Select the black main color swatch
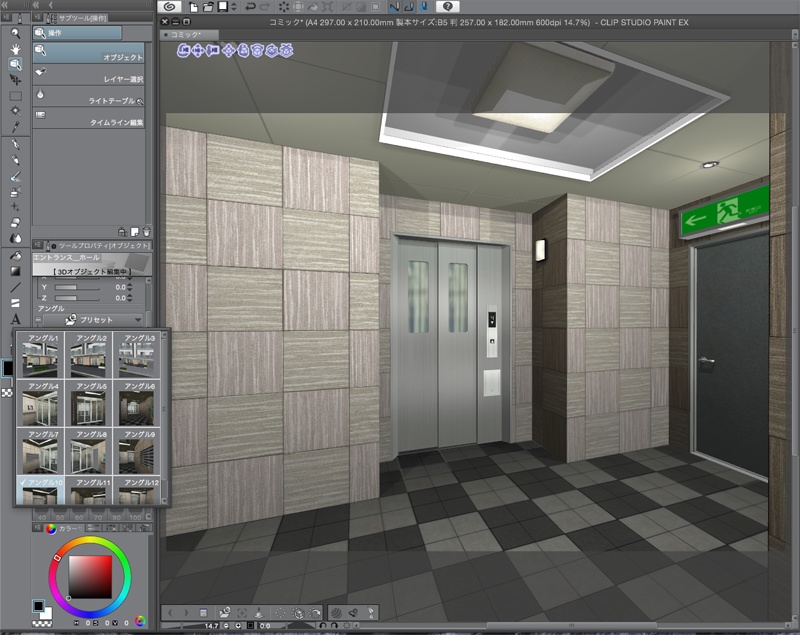The image size is (800, 635). point(38,605)
